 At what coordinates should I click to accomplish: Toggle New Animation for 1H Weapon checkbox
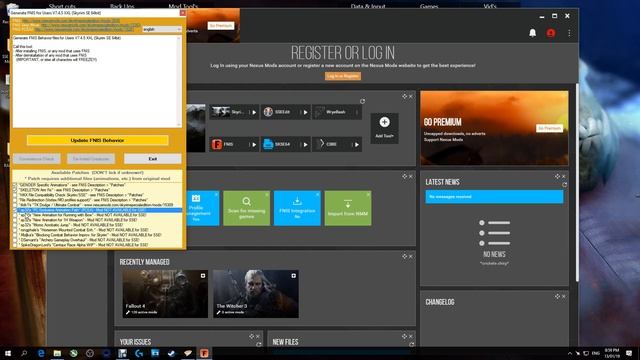15,220
